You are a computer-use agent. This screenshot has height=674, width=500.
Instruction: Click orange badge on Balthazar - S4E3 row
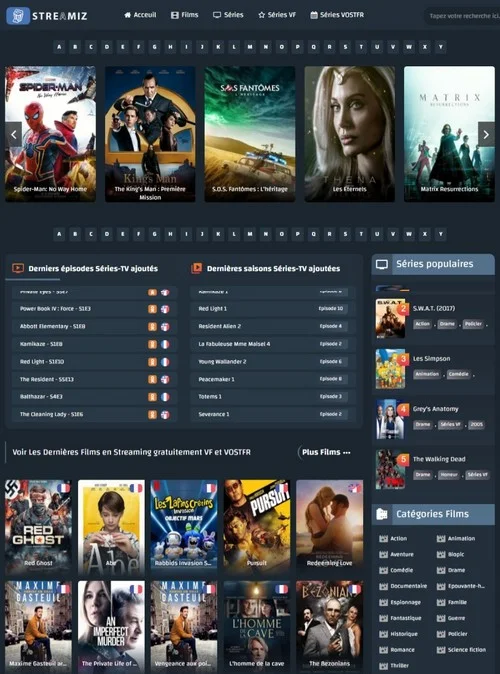(152, 397)
